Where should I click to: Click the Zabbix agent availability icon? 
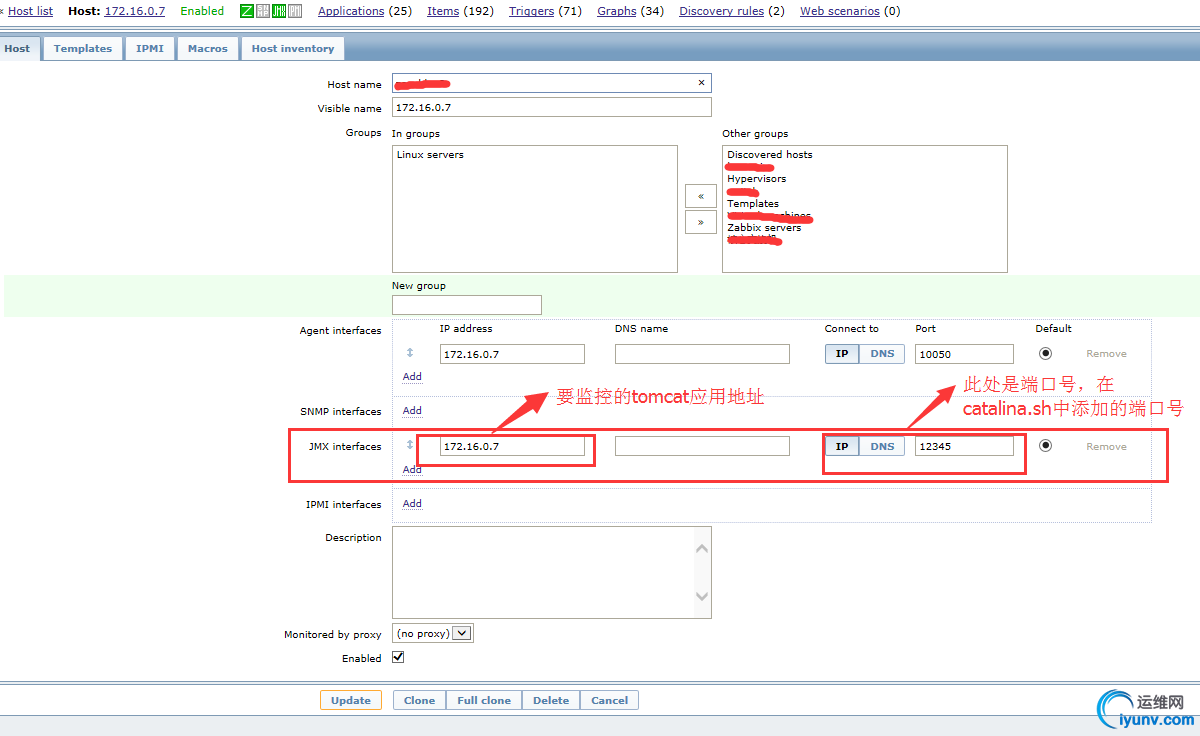click(x=247, y=11)
